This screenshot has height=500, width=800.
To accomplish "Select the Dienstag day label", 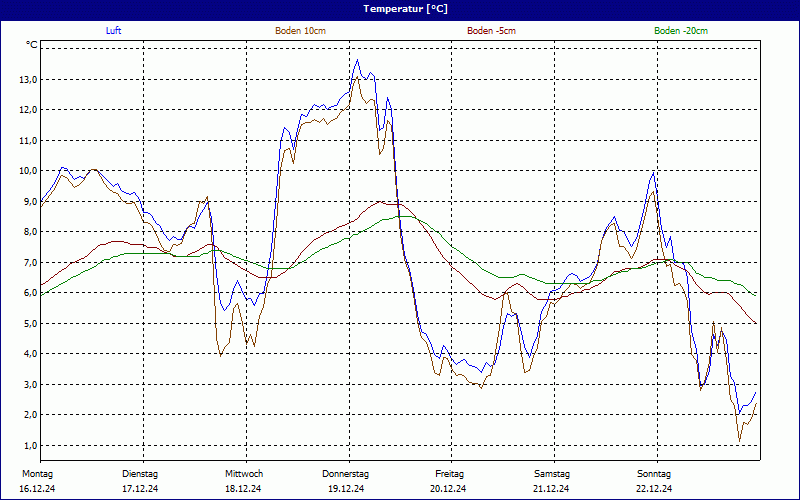I will tap(140, 473).
